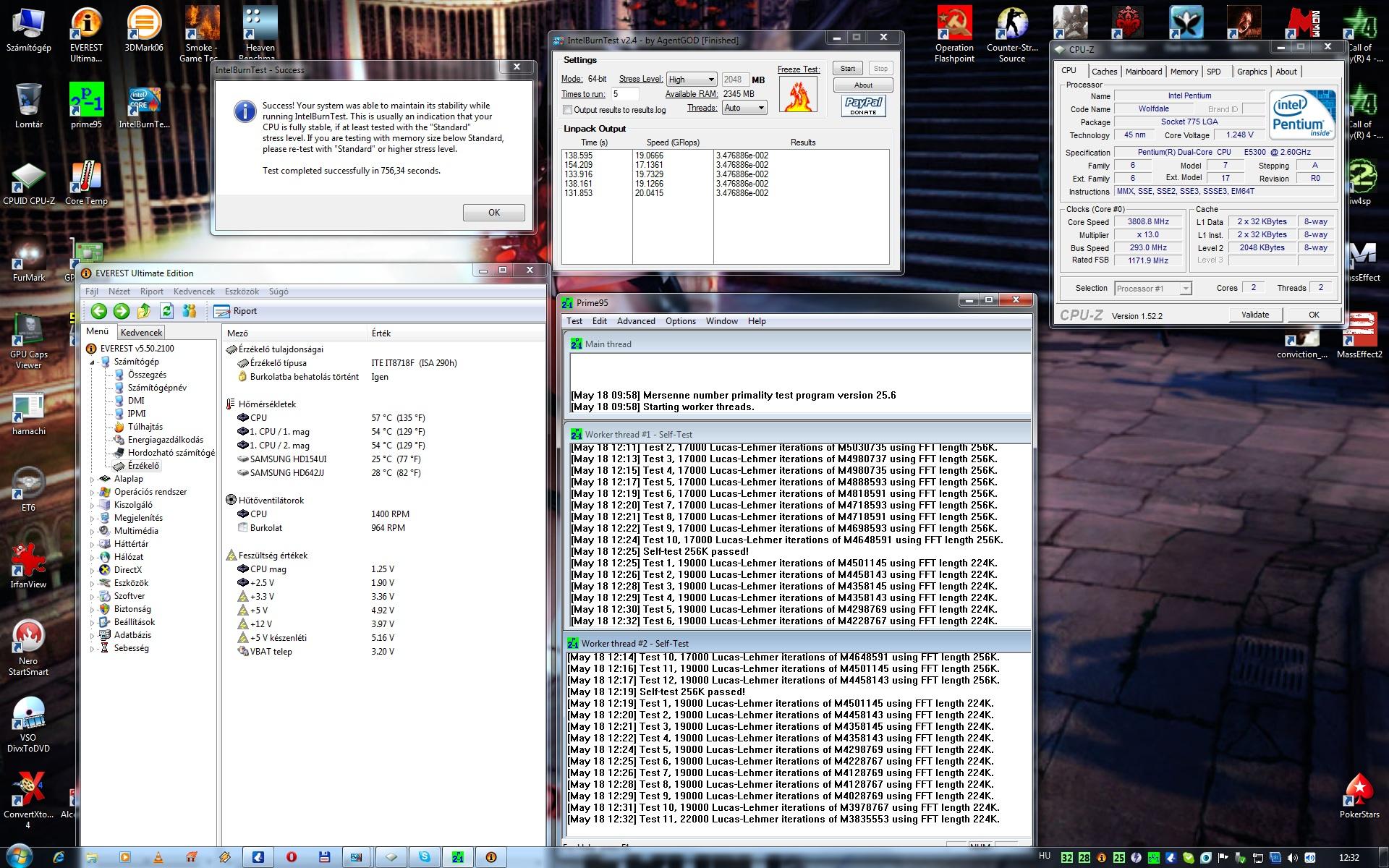This screenshot has width=1389, height=868.
Task: Click the EVEREST forward navigation arrow
Action: pos(122,311)
